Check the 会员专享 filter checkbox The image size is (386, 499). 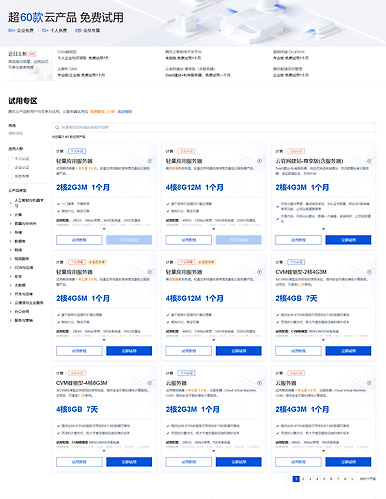10,176
